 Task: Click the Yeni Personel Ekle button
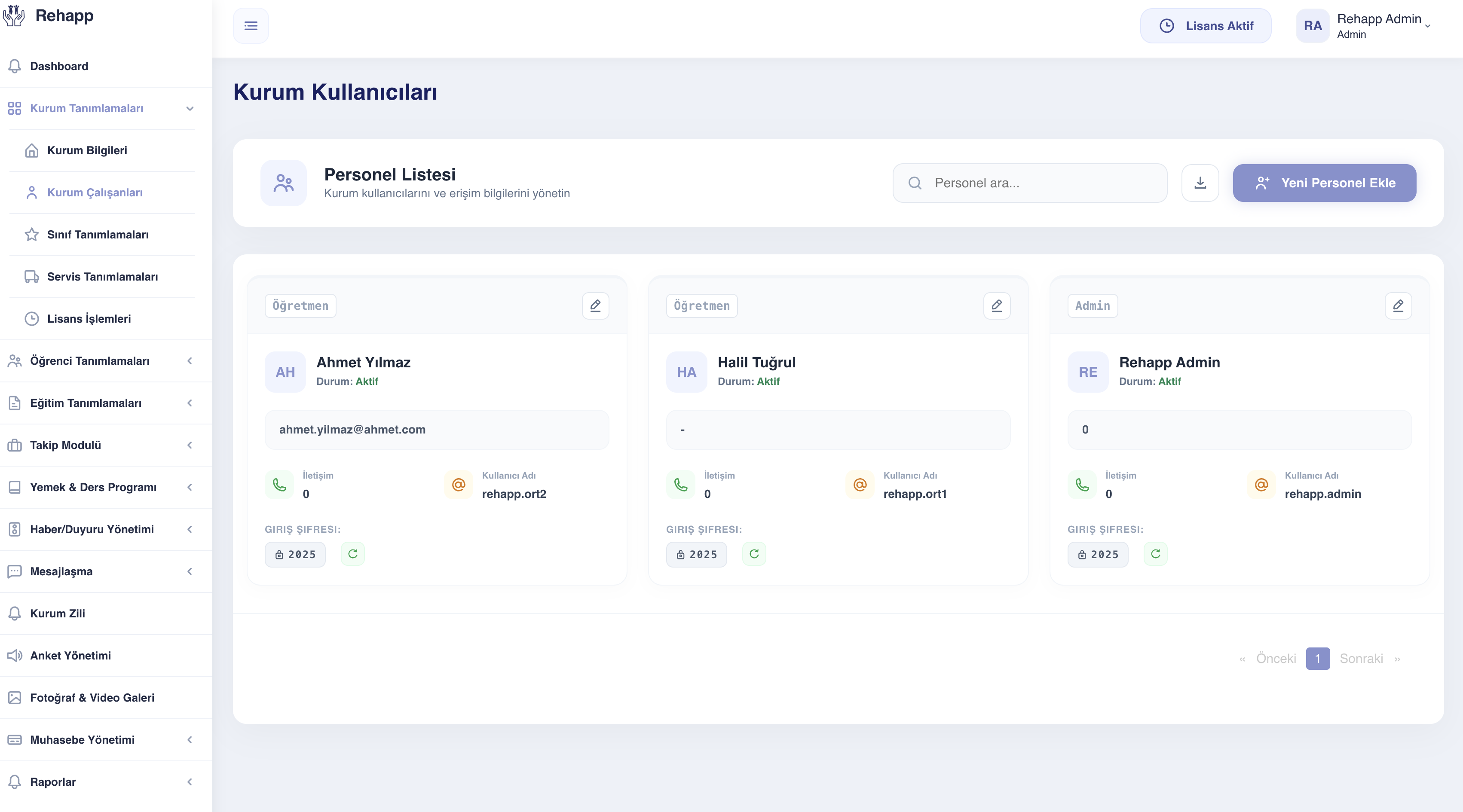1325,183
